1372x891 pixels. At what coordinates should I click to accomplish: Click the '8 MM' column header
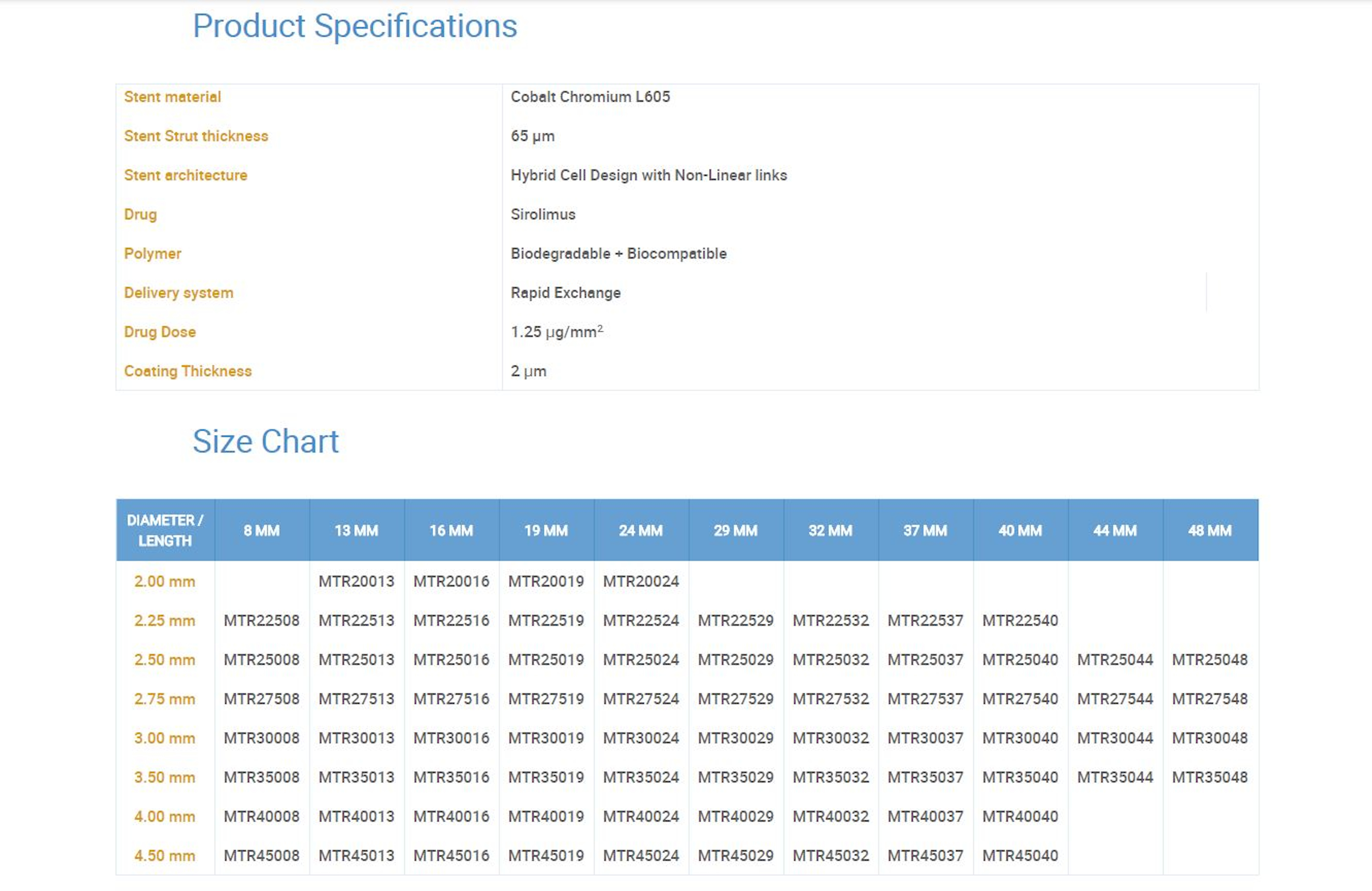coord(262,530)
